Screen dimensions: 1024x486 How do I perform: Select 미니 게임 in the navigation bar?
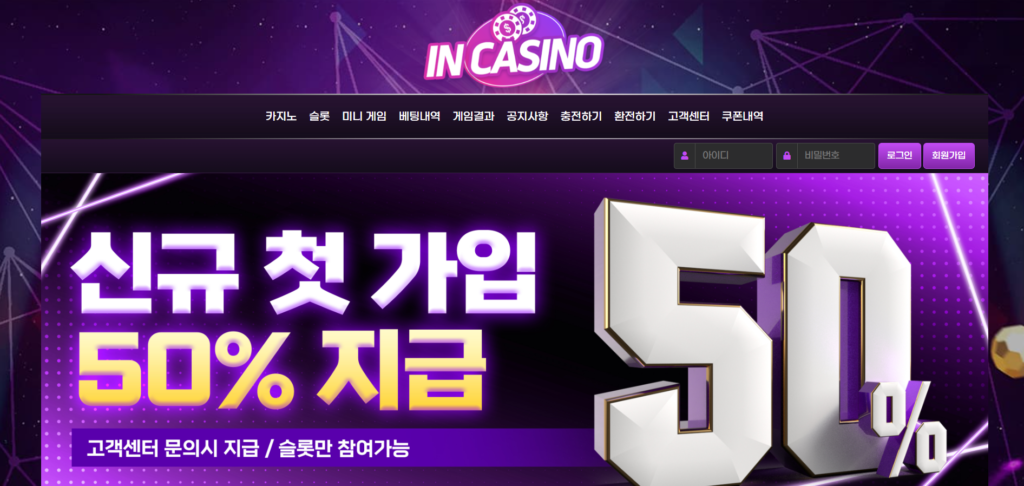pyautogui.click(x=364, y=116)
